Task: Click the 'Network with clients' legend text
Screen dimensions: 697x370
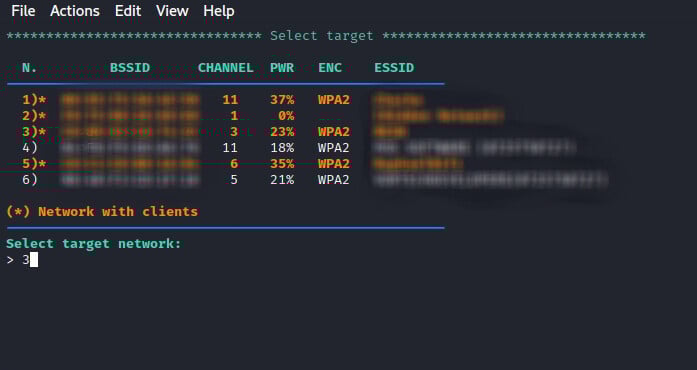Action: [118, 211]
